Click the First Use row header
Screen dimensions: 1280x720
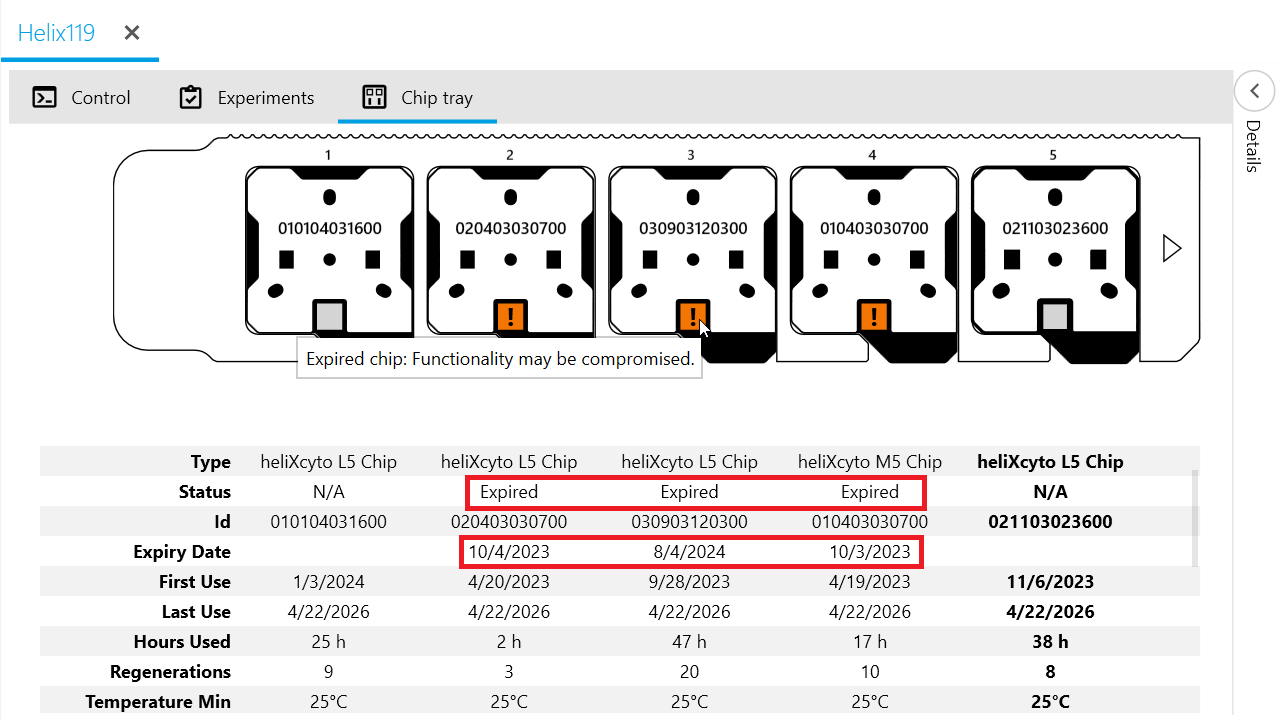click(x=195, y=582)
